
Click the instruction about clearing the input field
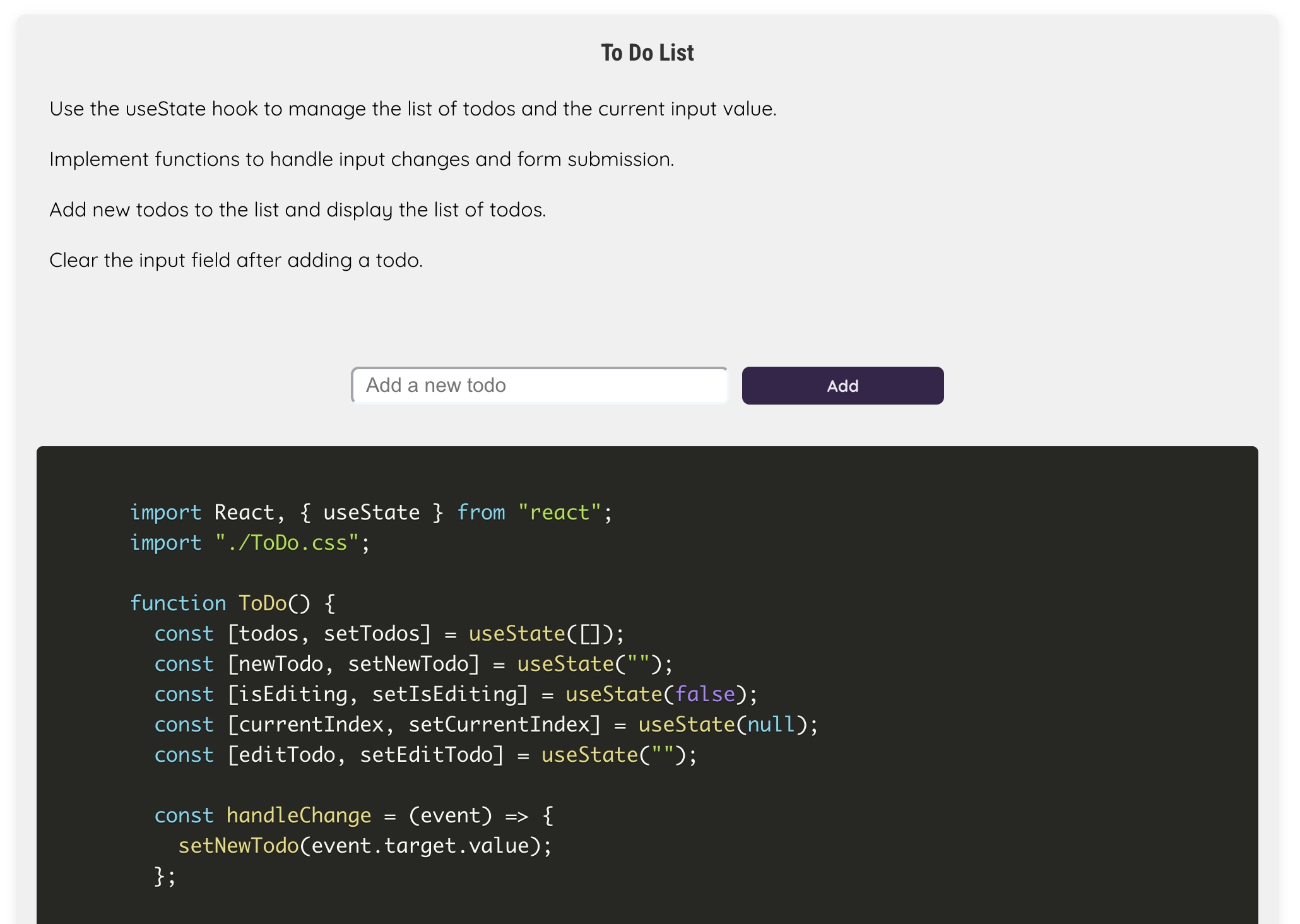click(237, 259)
